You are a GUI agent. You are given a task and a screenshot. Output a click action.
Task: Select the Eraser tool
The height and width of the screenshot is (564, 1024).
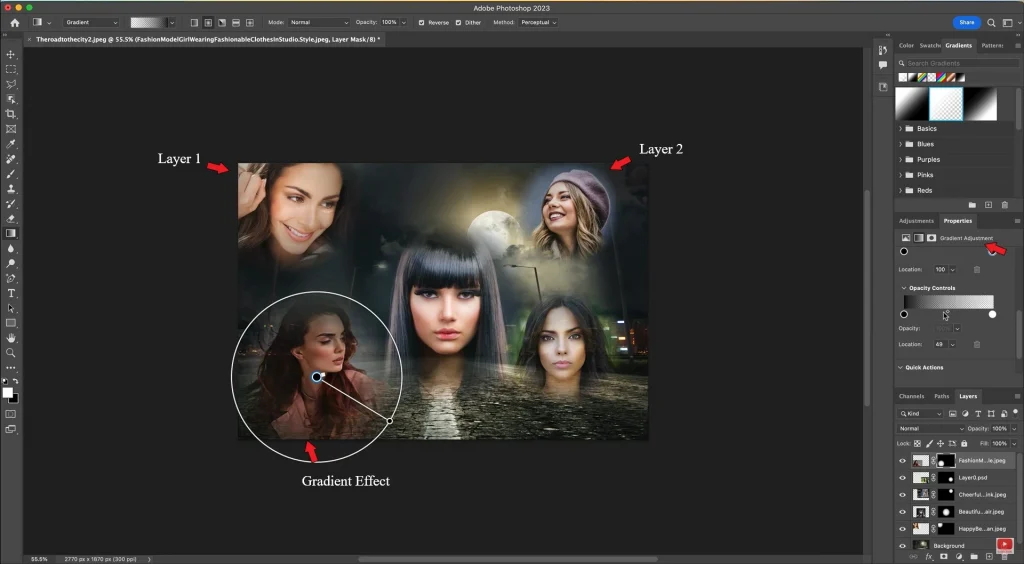point(10,219)
